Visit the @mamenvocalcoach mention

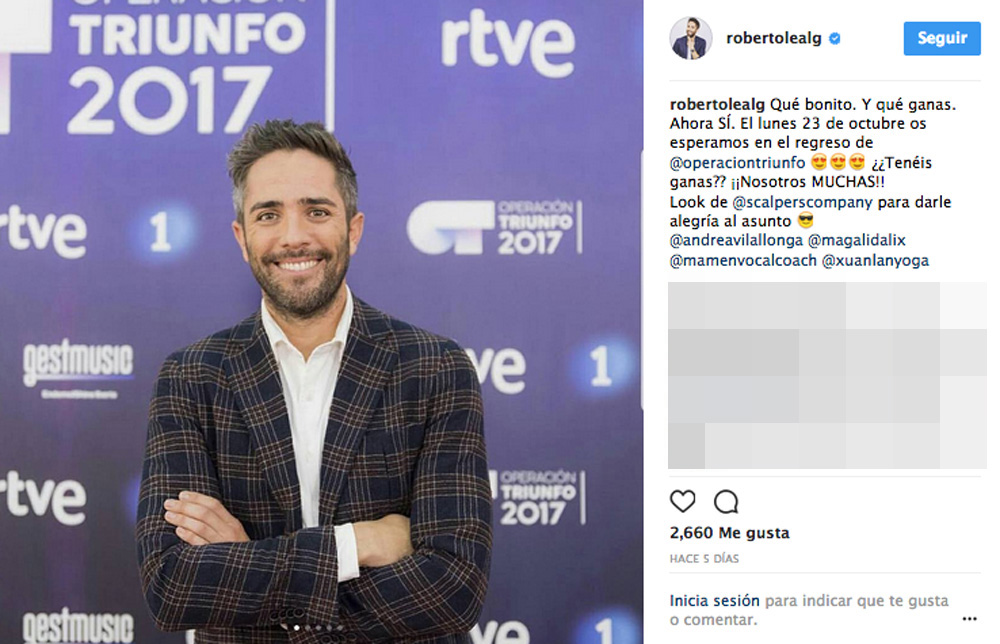click(x=743, y=261)
